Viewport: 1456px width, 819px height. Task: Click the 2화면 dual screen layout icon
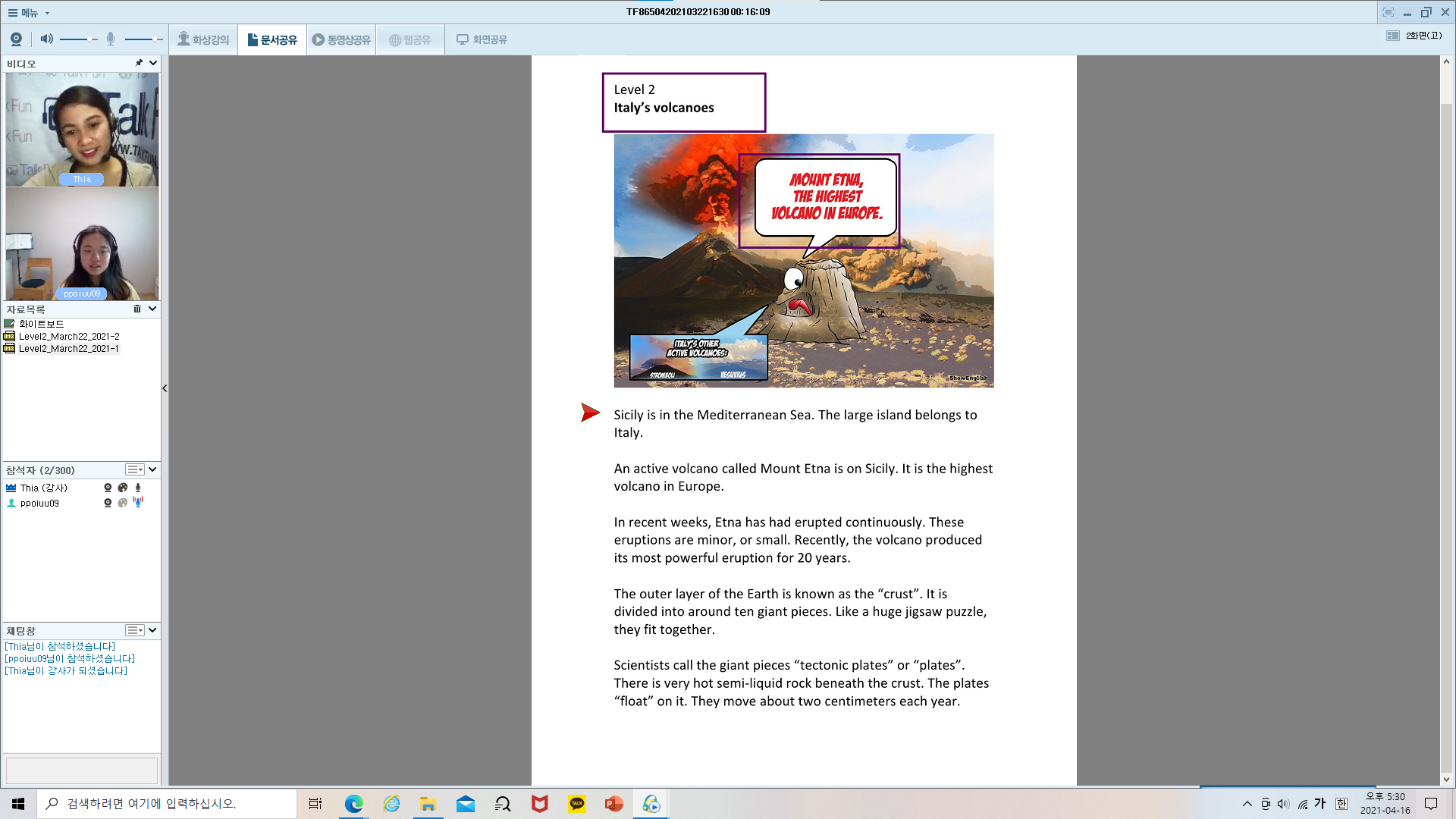coord(1393,36)
